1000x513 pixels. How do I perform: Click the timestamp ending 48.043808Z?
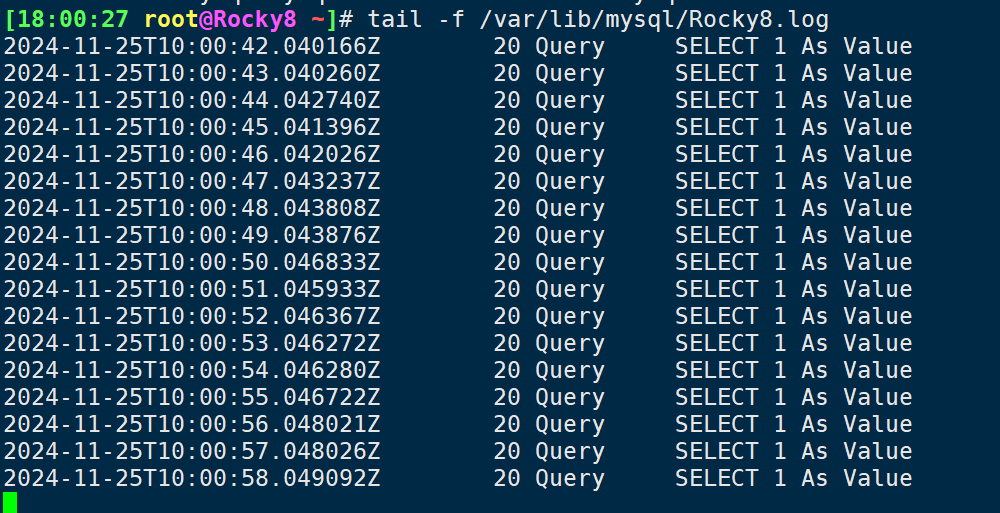pos(192,209)
